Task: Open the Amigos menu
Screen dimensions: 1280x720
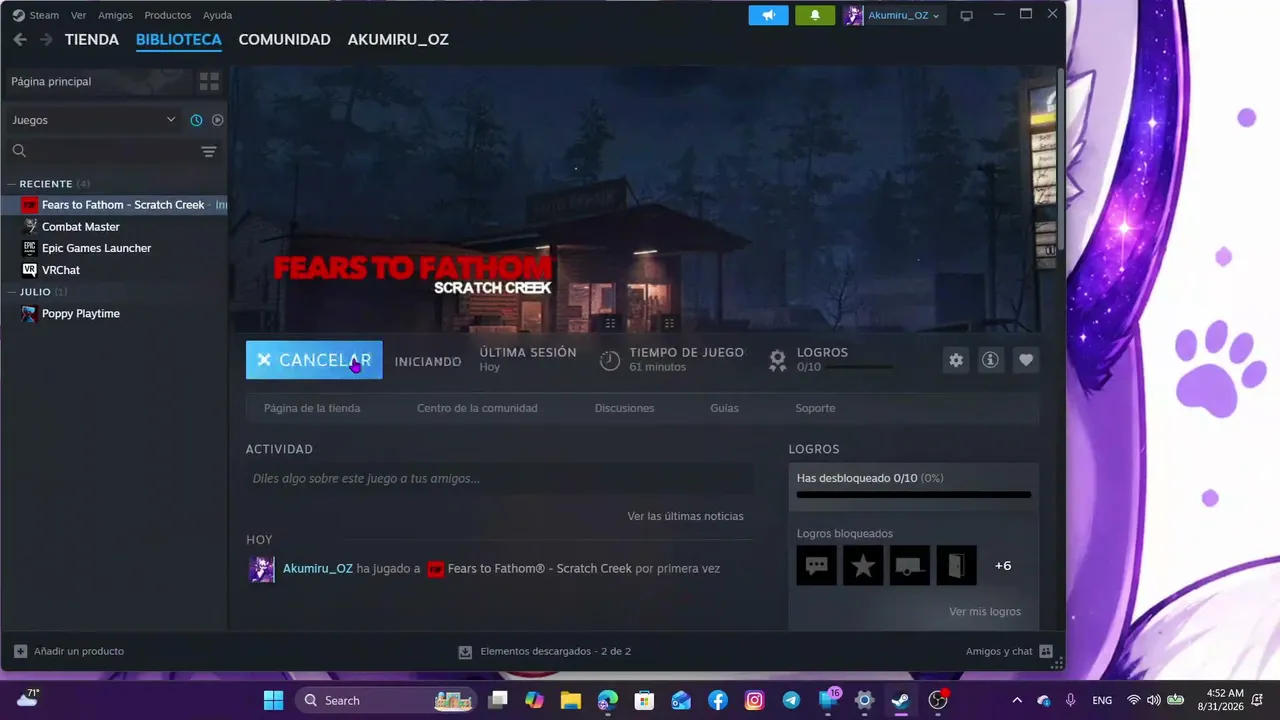Action: [x=115, y=15]
